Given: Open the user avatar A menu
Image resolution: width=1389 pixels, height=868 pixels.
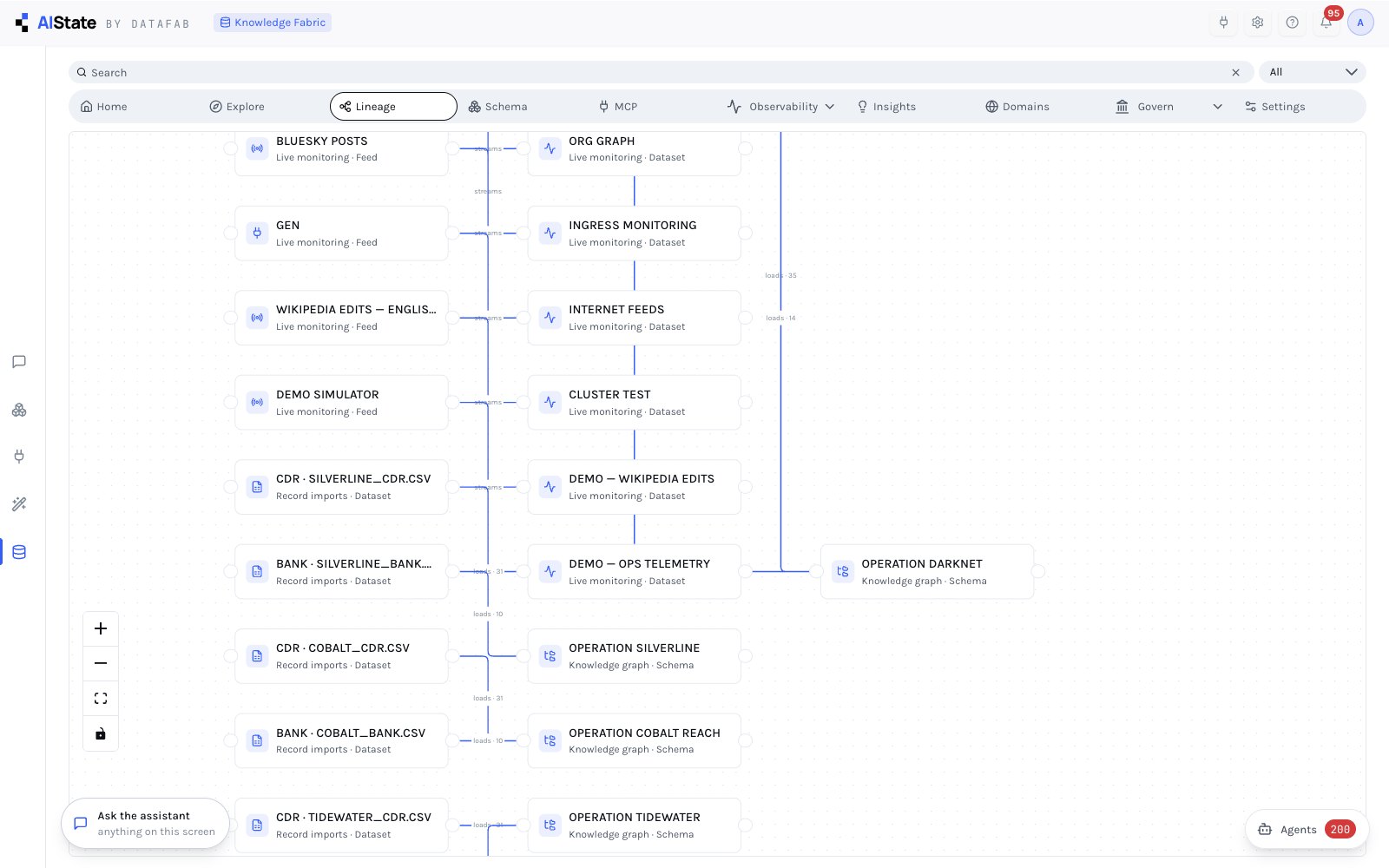Looking at the screenshot, I should (1360, 23).
